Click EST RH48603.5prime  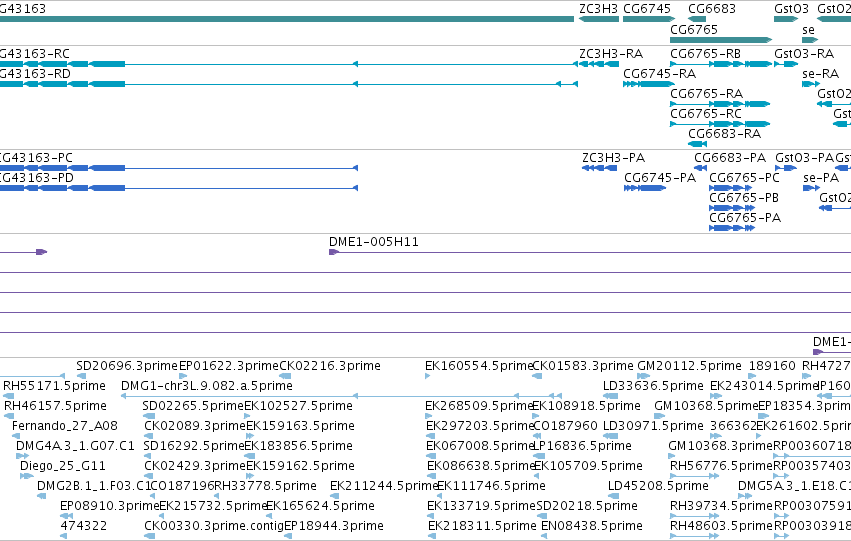point(695,536)
